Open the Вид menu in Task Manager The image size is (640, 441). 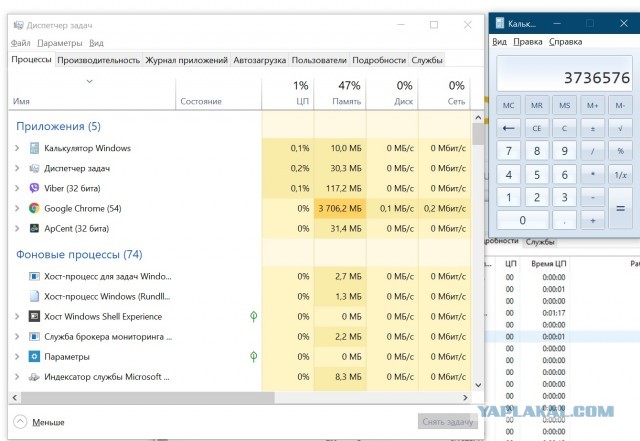(96, 43)
